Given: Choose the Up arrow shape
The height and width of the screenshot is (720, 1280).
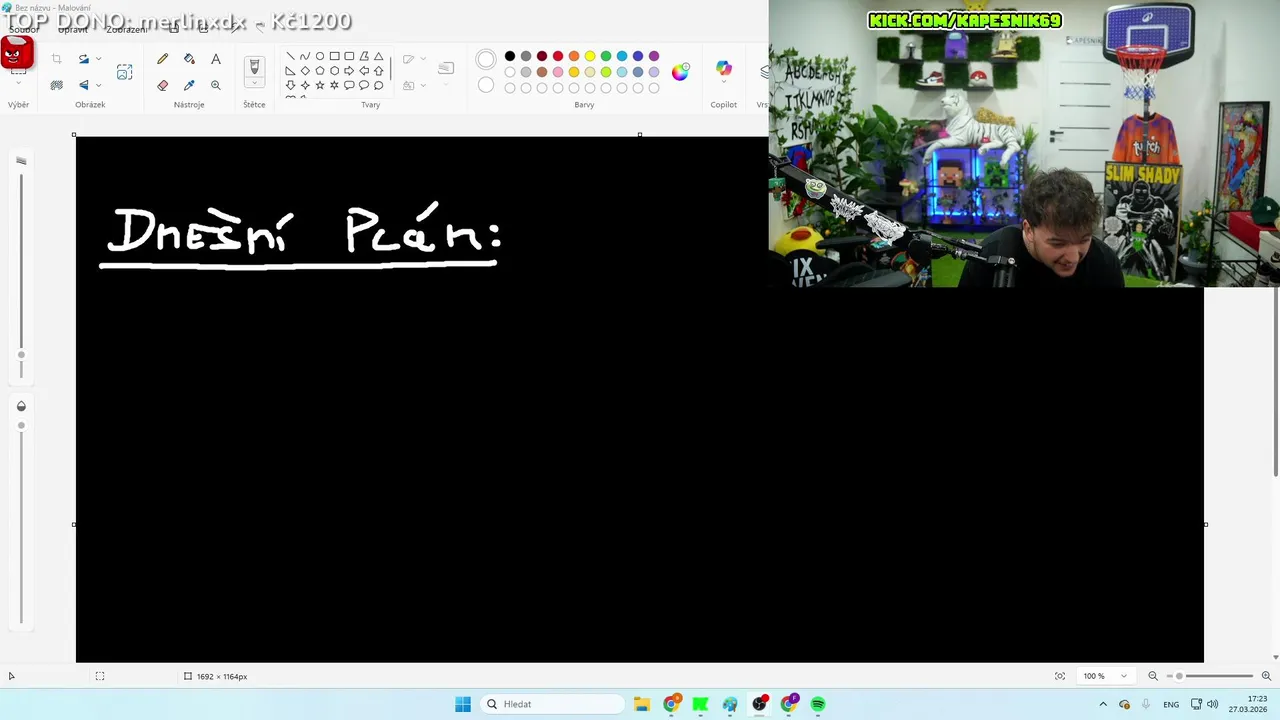Looking at the screenshot, I should pyautogui.click(x=378, y=71).
